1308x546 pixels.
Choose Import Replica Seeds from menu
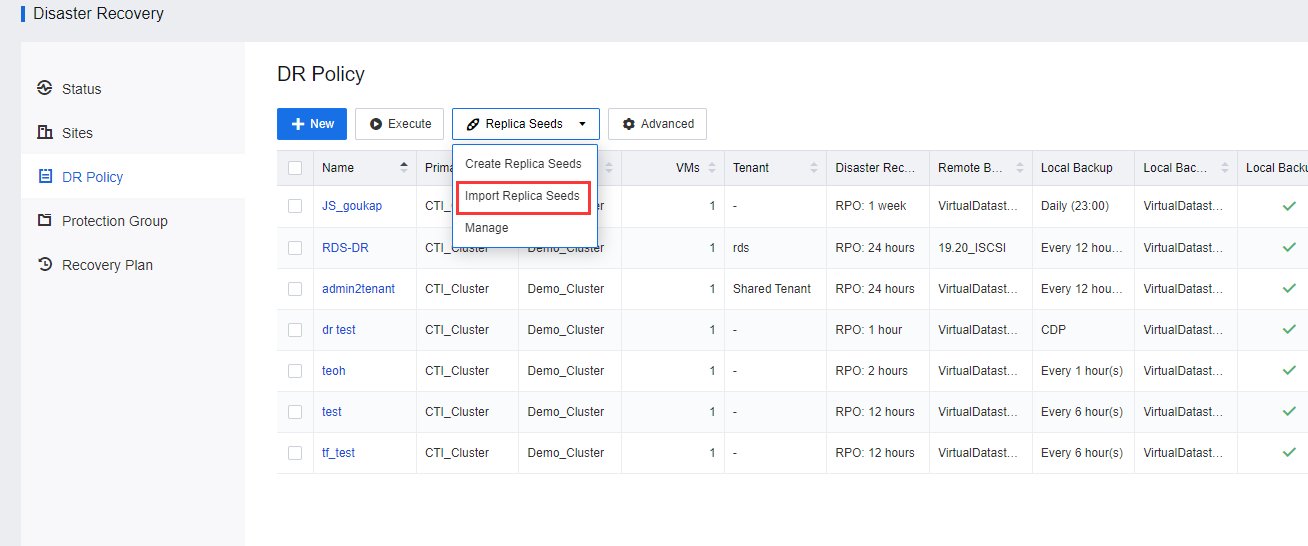tap(522, 196)
